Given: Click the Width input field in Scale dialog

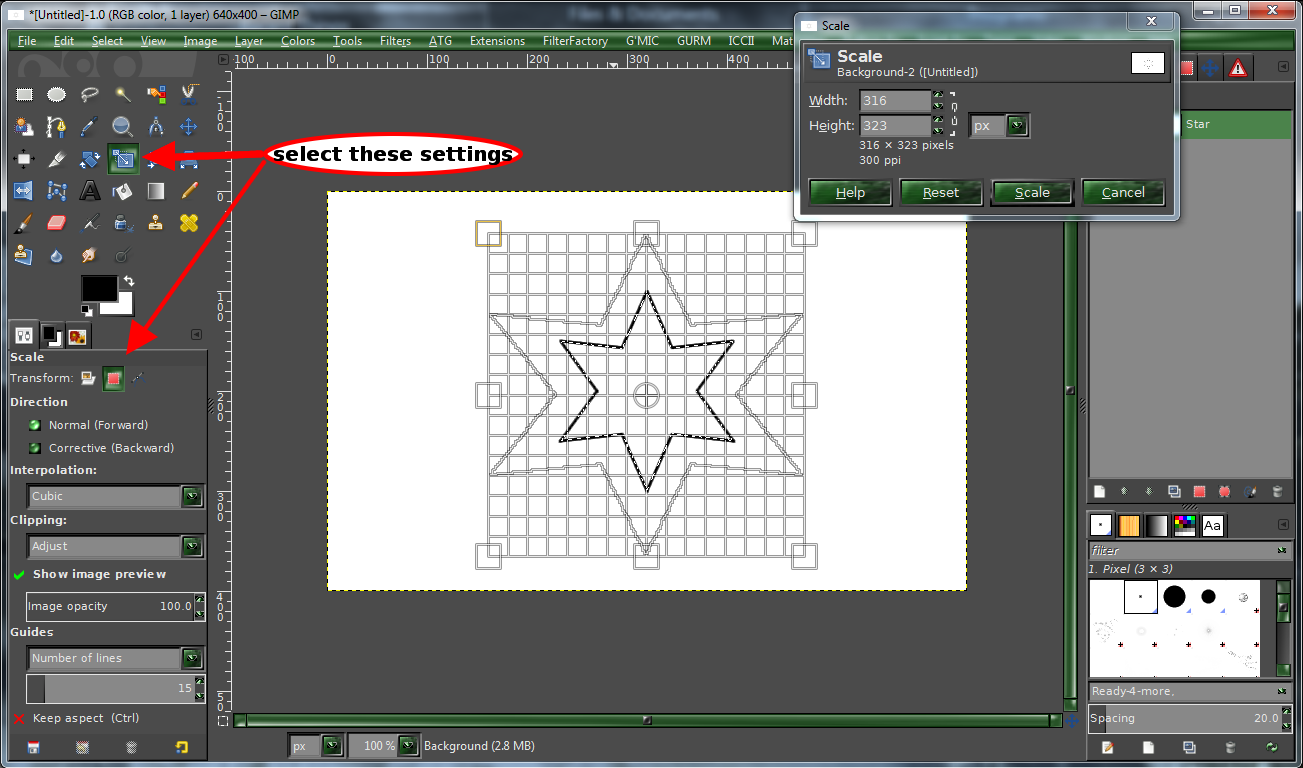Looking at the screenshot, I should (895, 100).
